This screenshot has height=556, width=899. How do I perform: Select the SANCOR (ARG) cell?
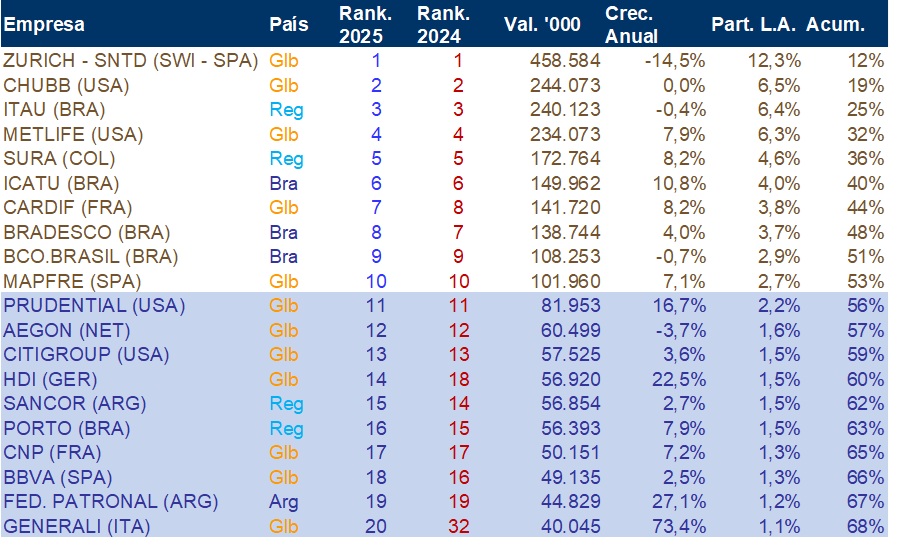tap(75, 404)
